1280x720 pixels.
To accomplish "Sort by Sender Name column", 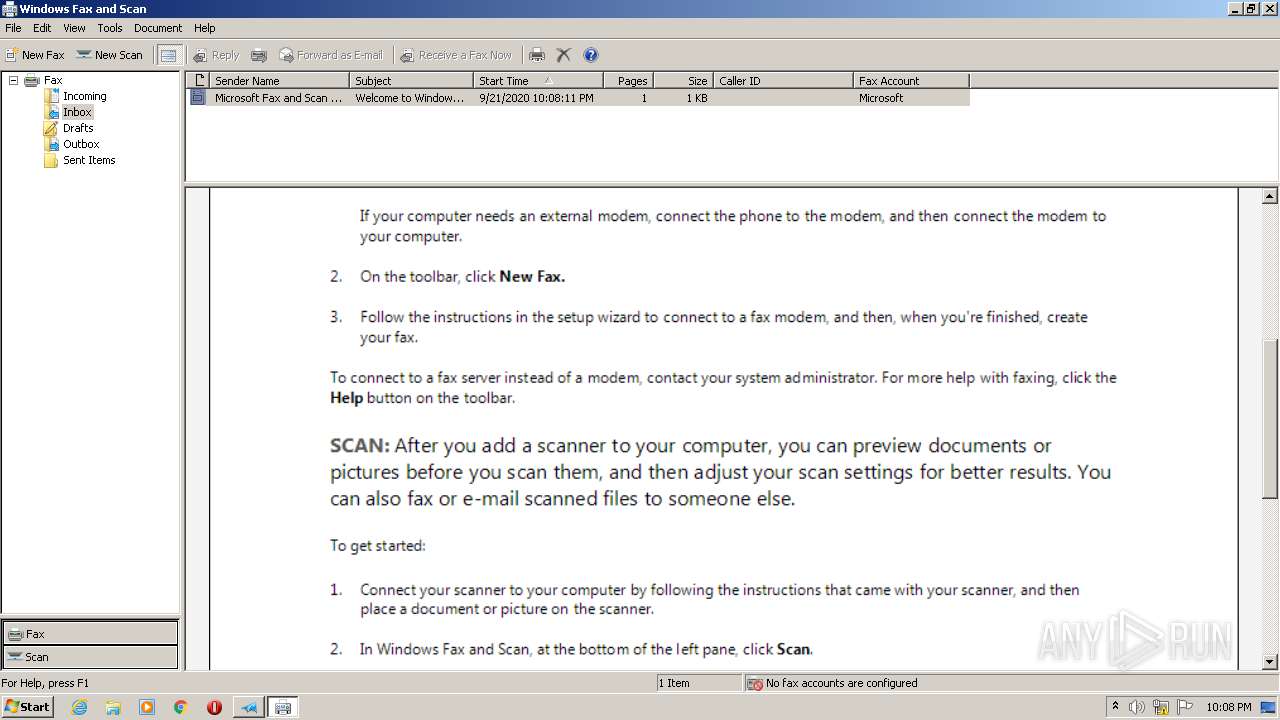I will pyautogui.click(x=279, y=81).
